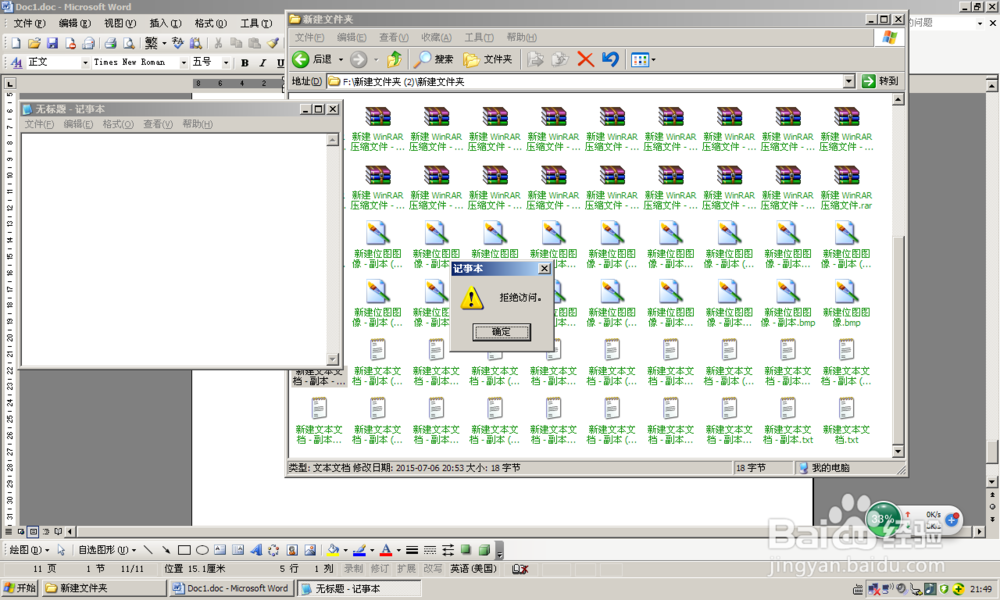Open the Times New Roman font dropdown
Screen dimensions: 1000x600
coord(184,62)
